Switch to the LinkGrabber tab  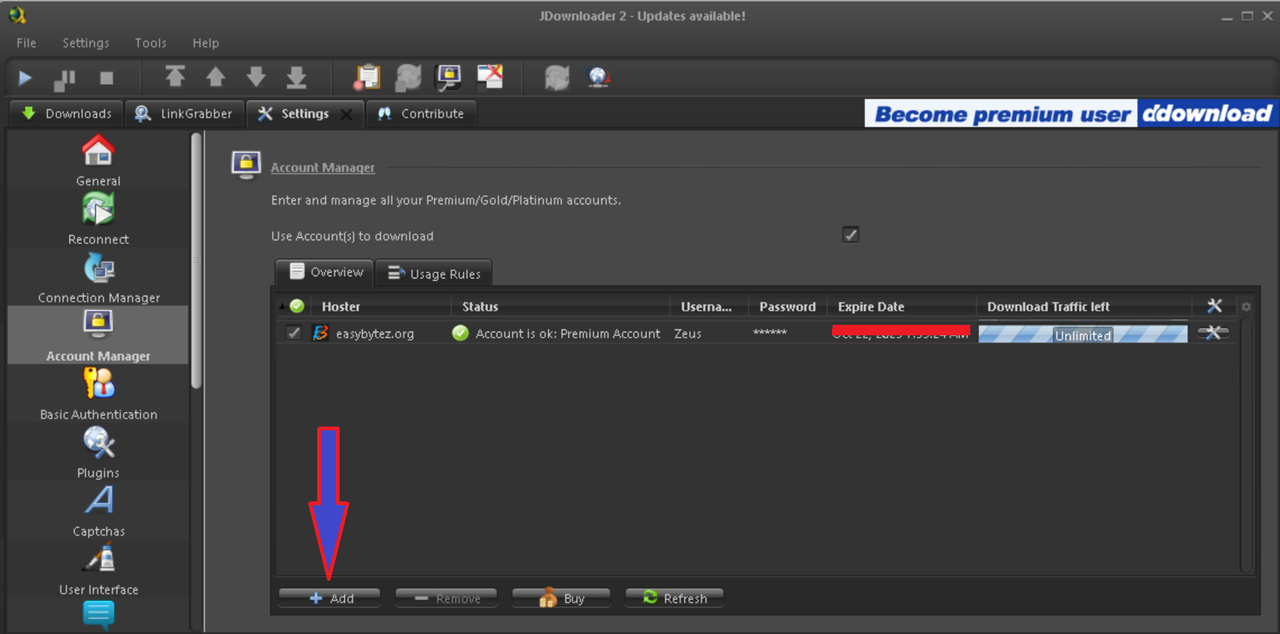click(185, 113)
